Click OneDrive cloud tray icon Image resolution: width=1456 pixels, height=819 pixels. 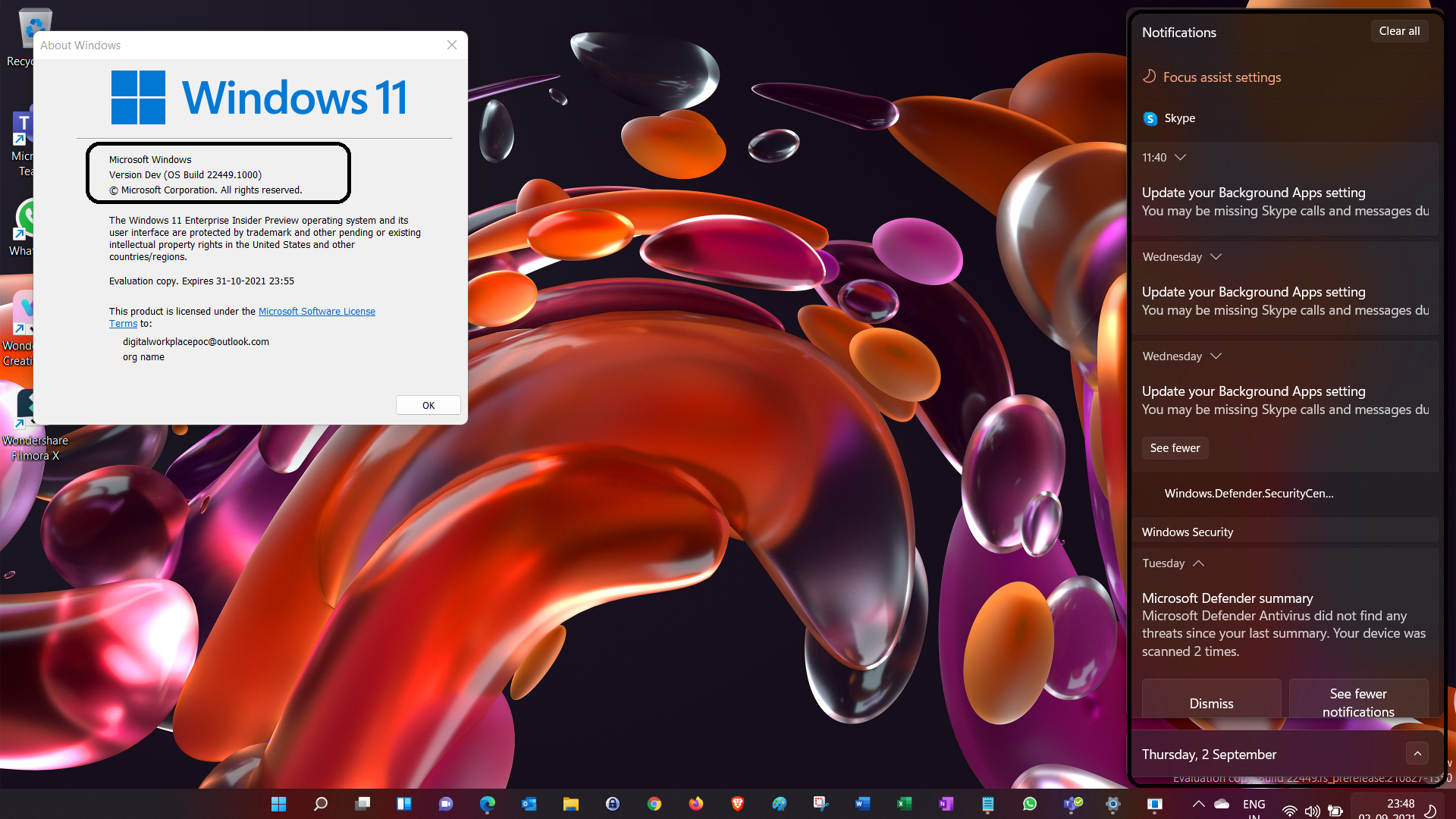(x=1222, y=804)
